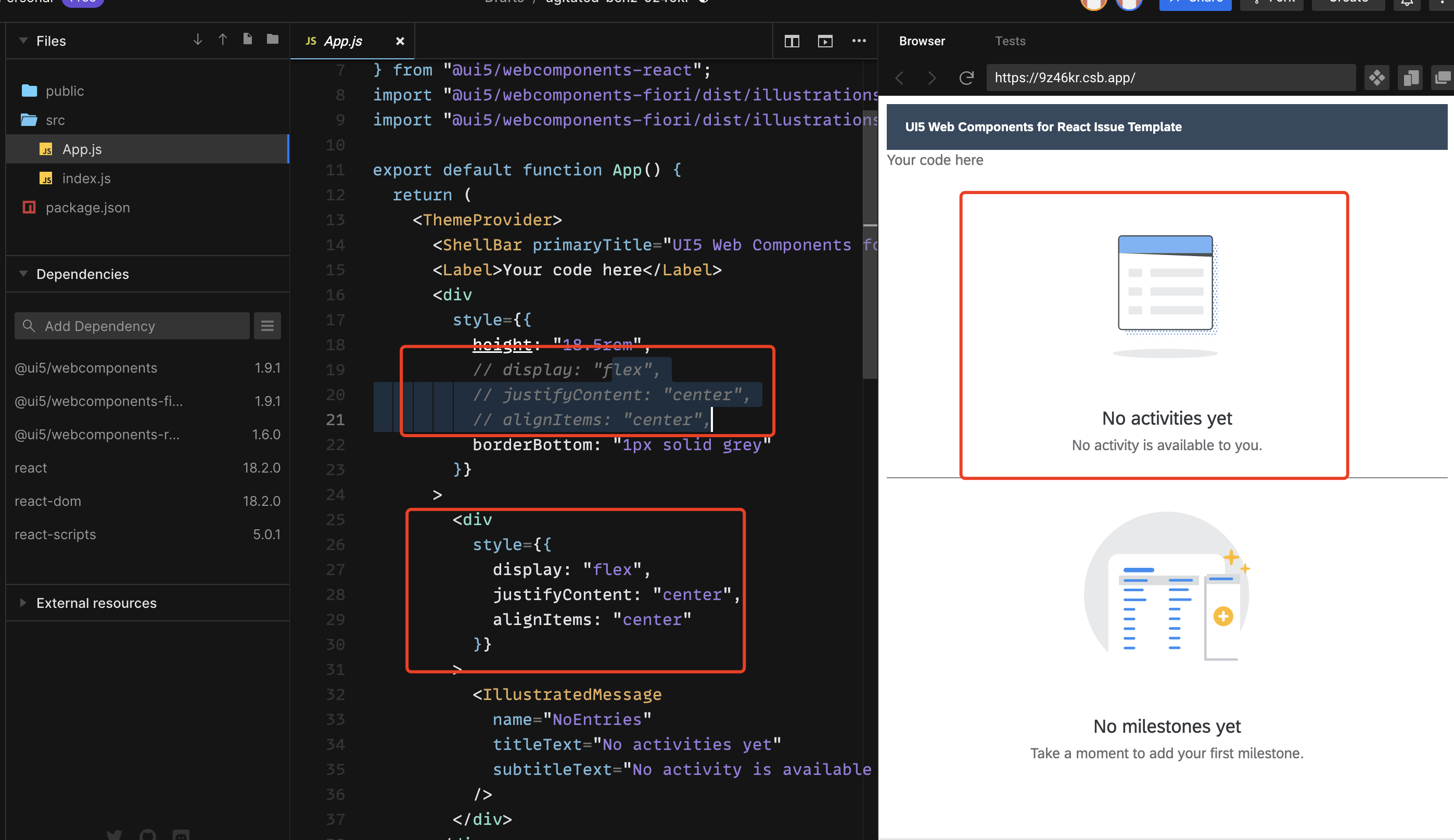Collapse the Files section

pyautogui.click(x=23, y=41)
